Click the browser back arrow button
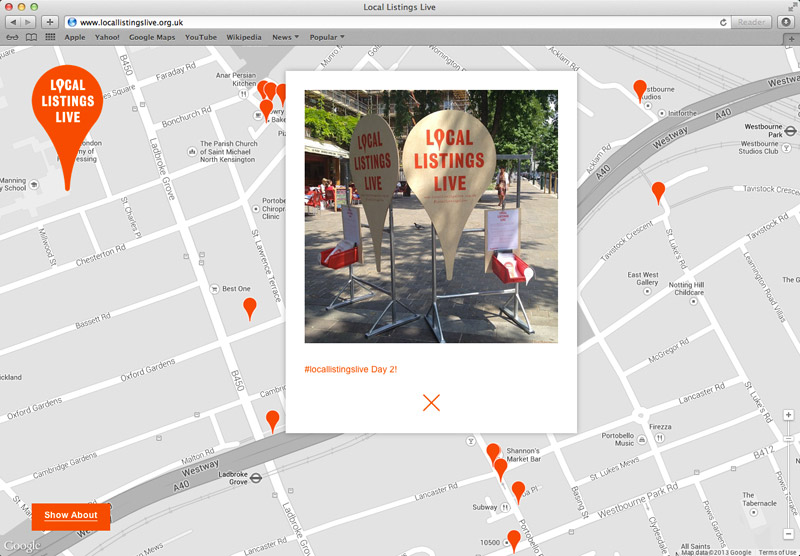800x556 pixels. click(13, 22)
